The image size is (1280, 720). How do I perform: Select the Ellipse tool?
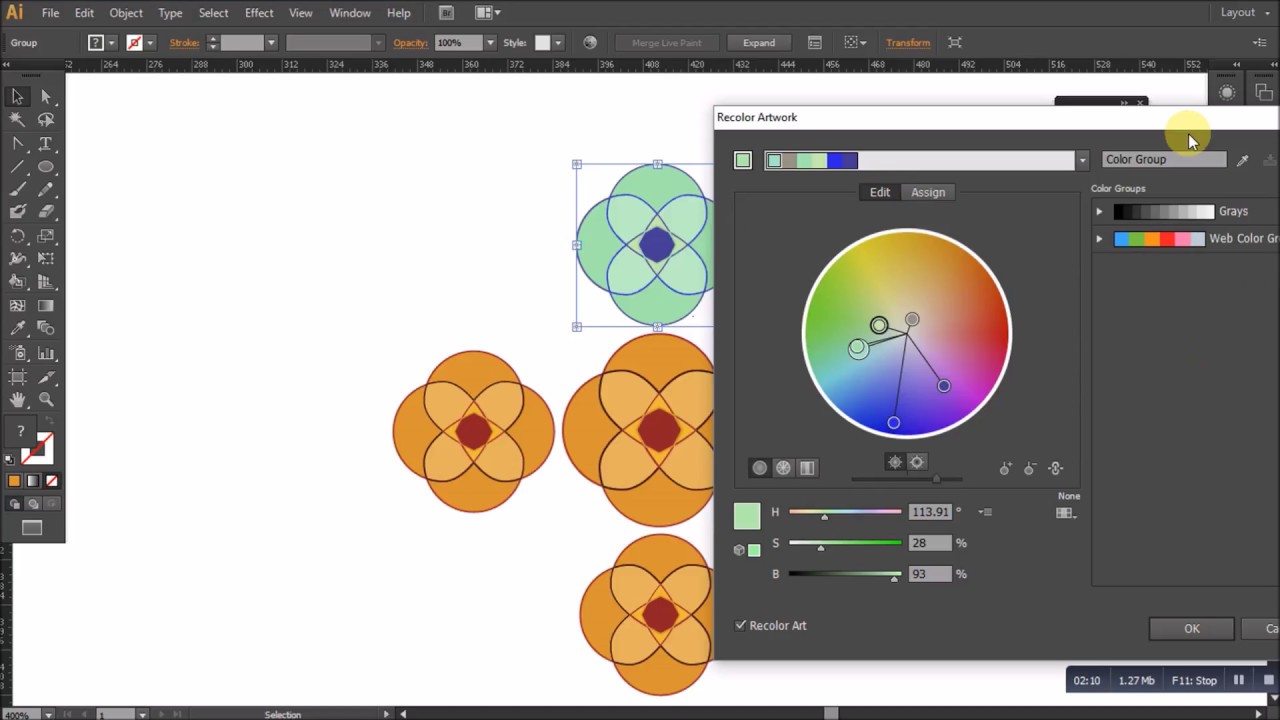[x=46, y=167]
